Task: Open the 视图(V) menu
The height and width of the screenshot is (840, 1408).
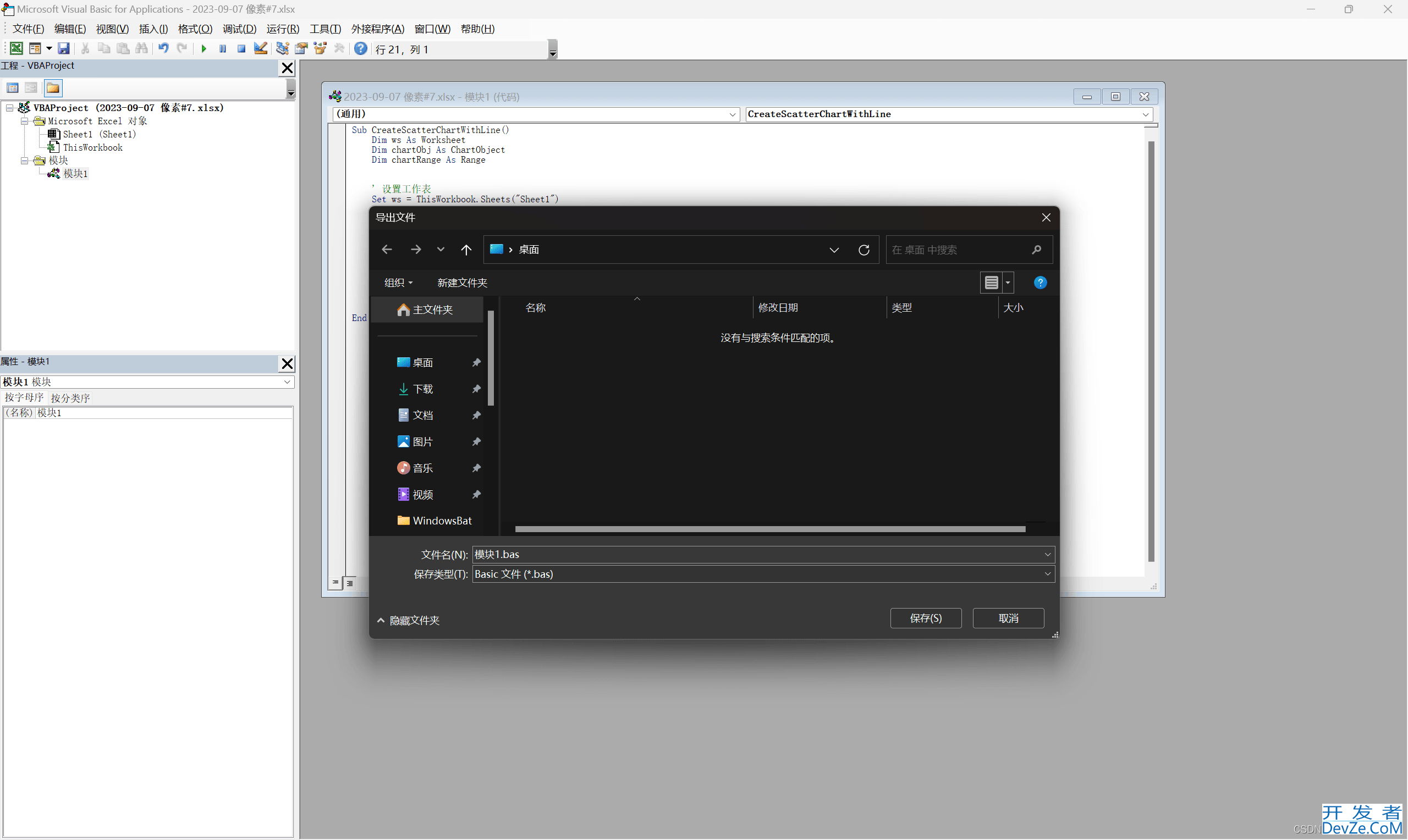Action: pyautogui.click(x=112, y=29)
